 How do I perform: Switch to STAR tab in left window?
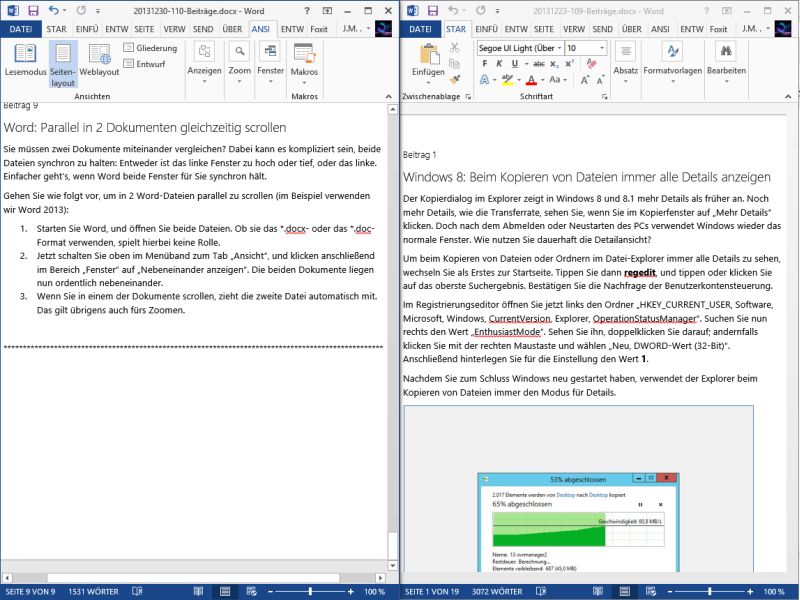[x=56, y=29]
